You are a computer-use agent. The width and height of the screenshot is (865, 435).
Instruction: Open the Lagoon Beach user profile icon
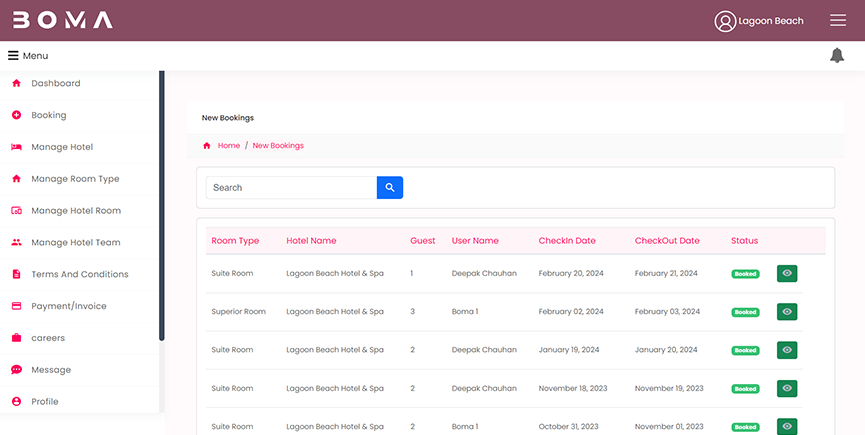725,21
